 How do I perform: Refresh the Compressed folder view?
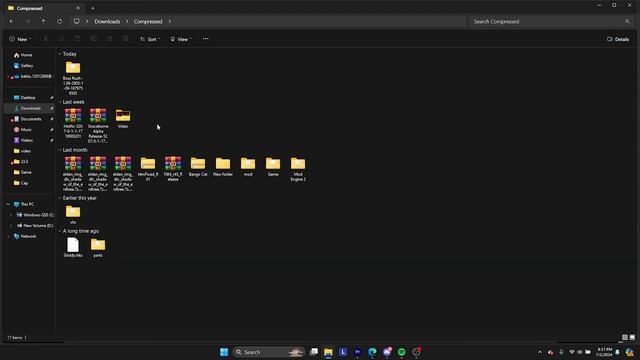[60, 21]
